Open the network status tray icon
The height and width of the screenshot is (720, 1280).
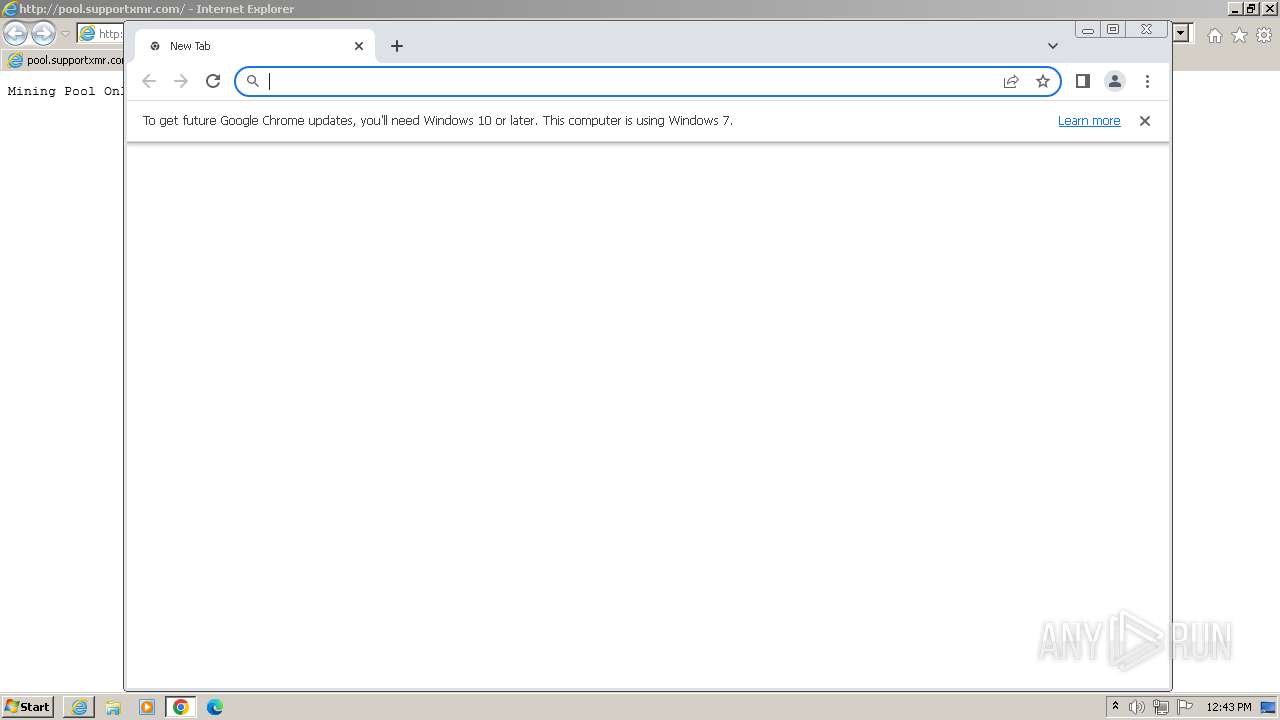1161,707
